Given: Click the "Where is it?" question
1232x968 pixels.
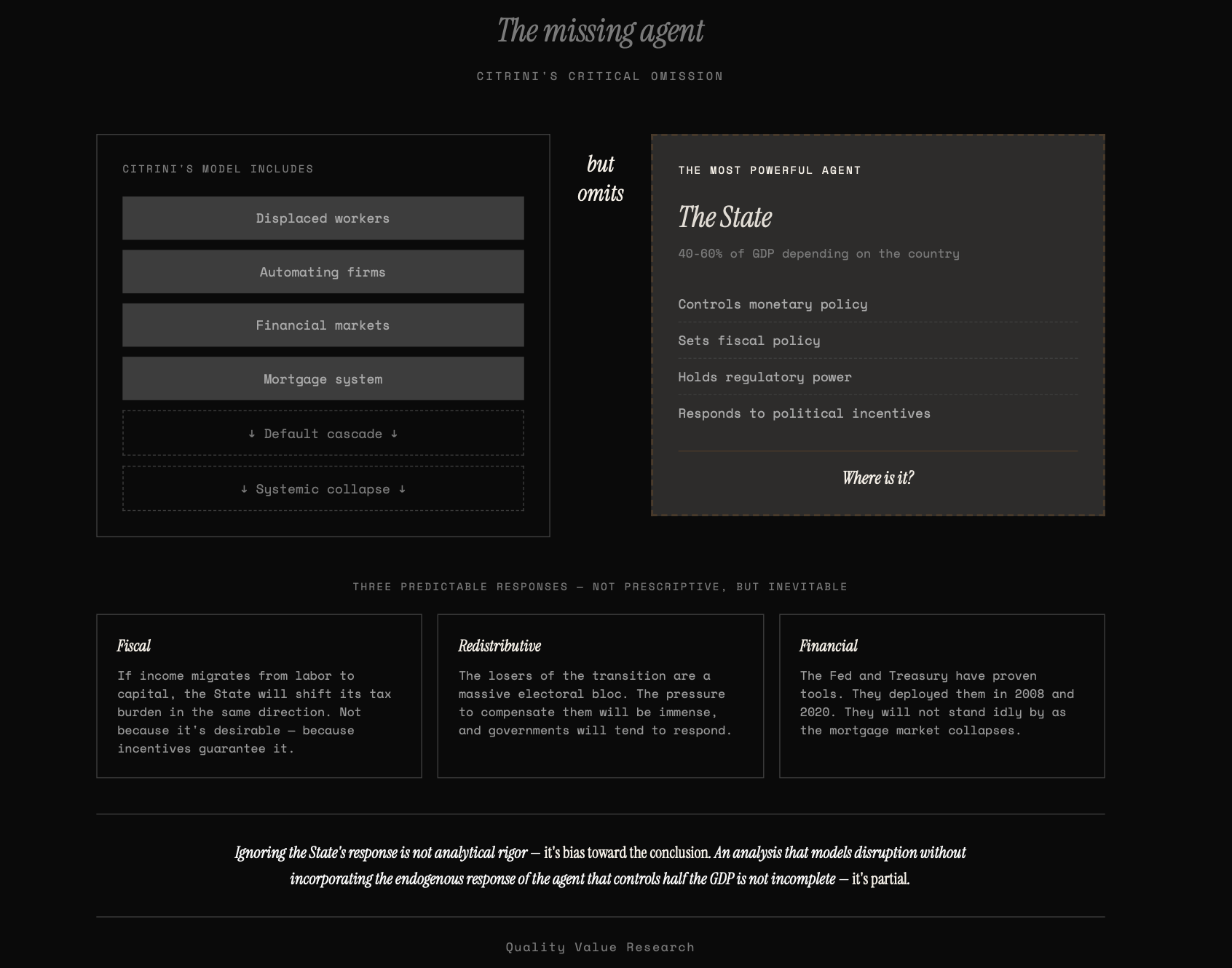Looking at the screenshot, I should pyautogui.click(x=878, y=477).
